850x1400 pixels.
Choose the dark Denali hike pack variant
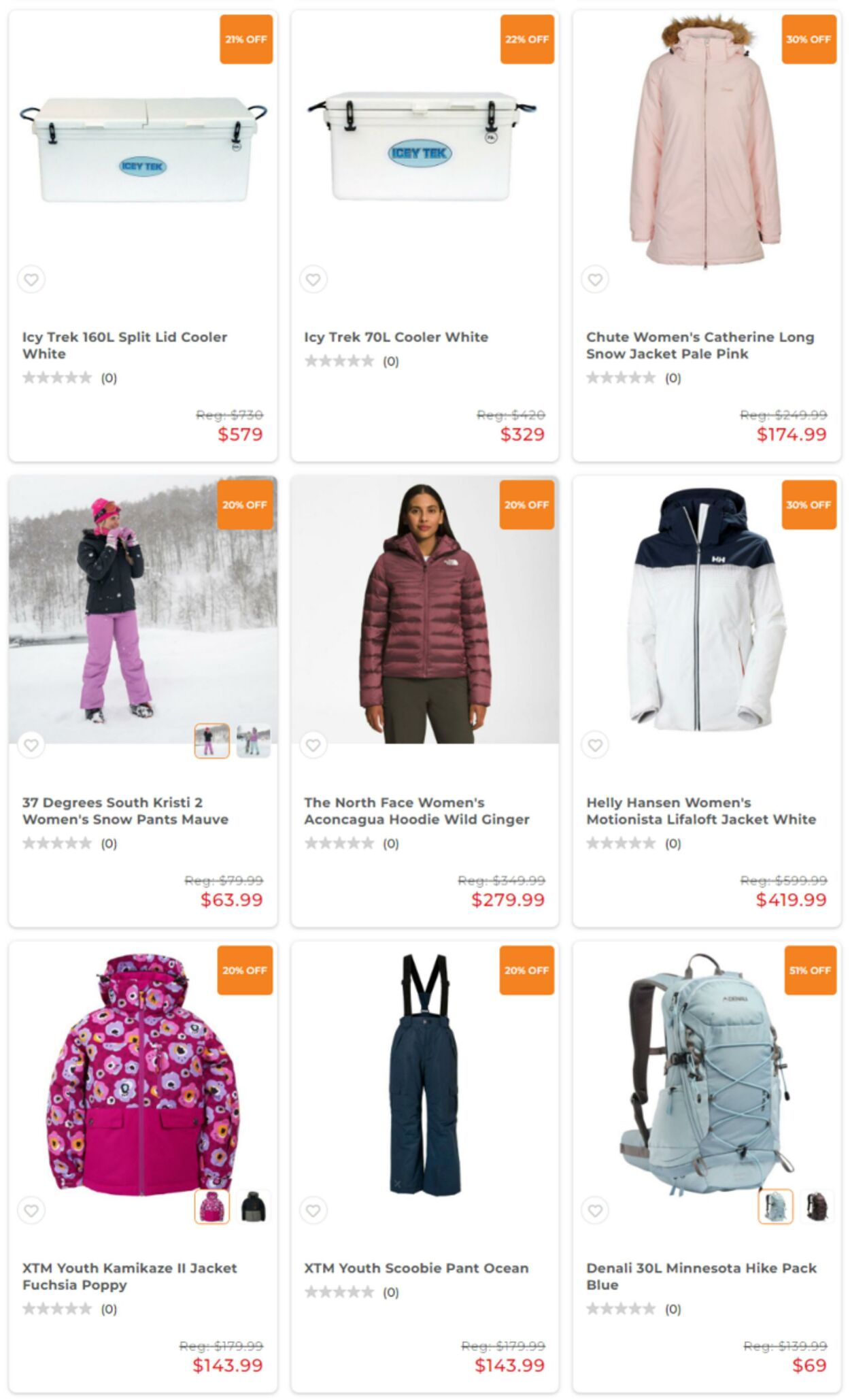[817, 1206]
